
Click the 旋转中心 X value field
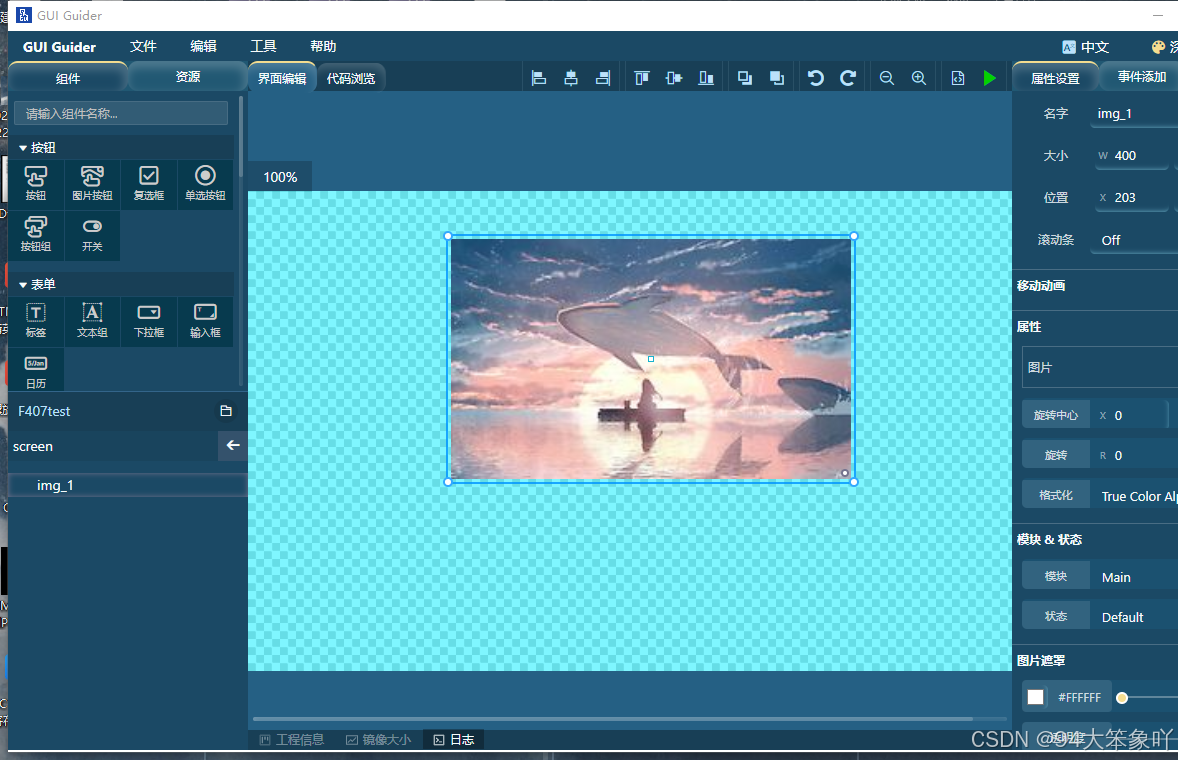[1129, 415]
